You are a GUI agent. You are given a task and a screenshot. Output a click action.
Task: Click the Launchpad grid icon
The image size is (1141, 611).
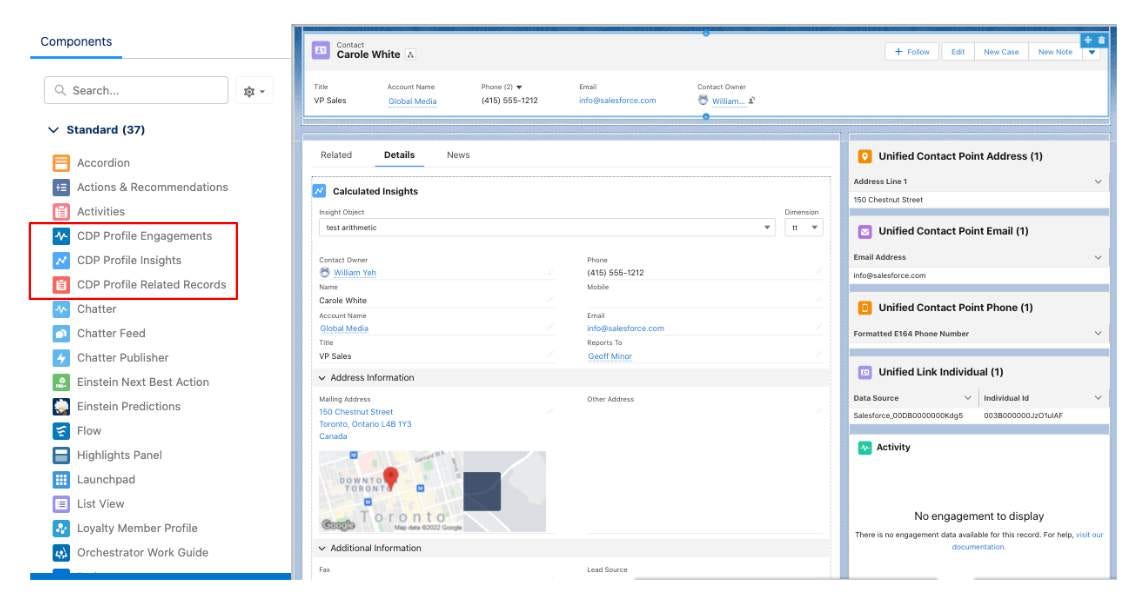tap(60, 477)
